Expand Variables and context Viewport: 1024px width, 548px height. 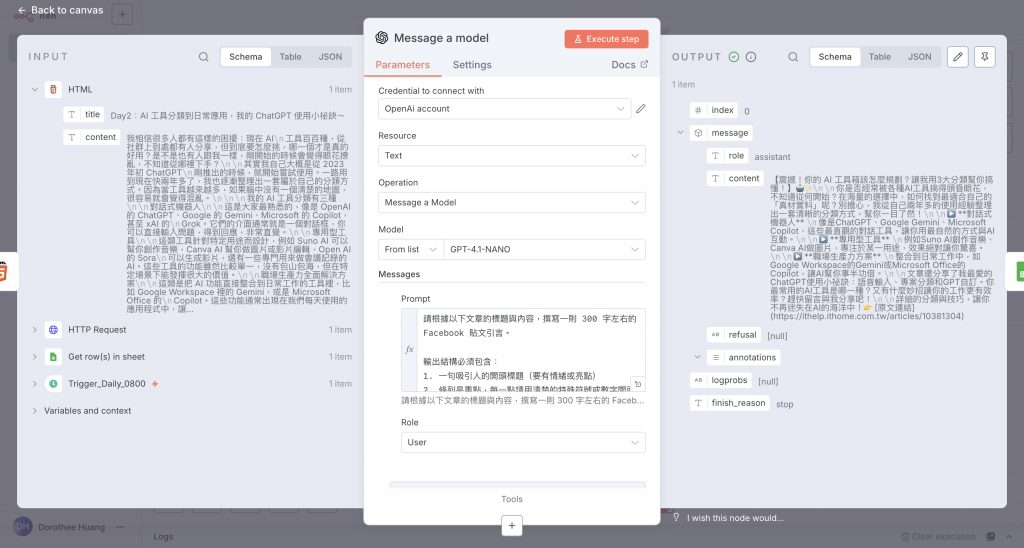pos(35,411)
